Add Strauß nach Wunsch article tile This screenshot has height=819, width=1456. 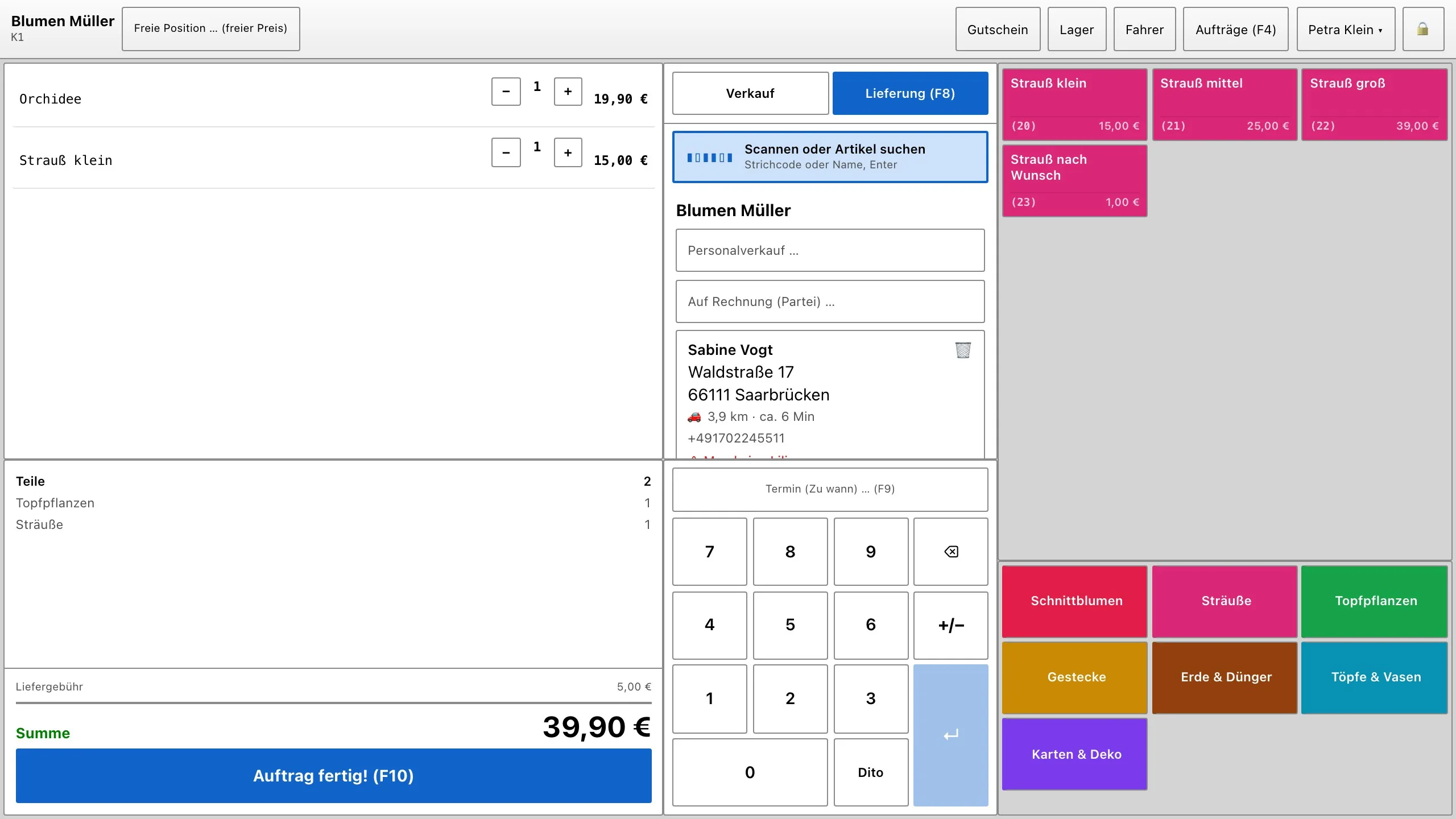[x=1074, y=181]
